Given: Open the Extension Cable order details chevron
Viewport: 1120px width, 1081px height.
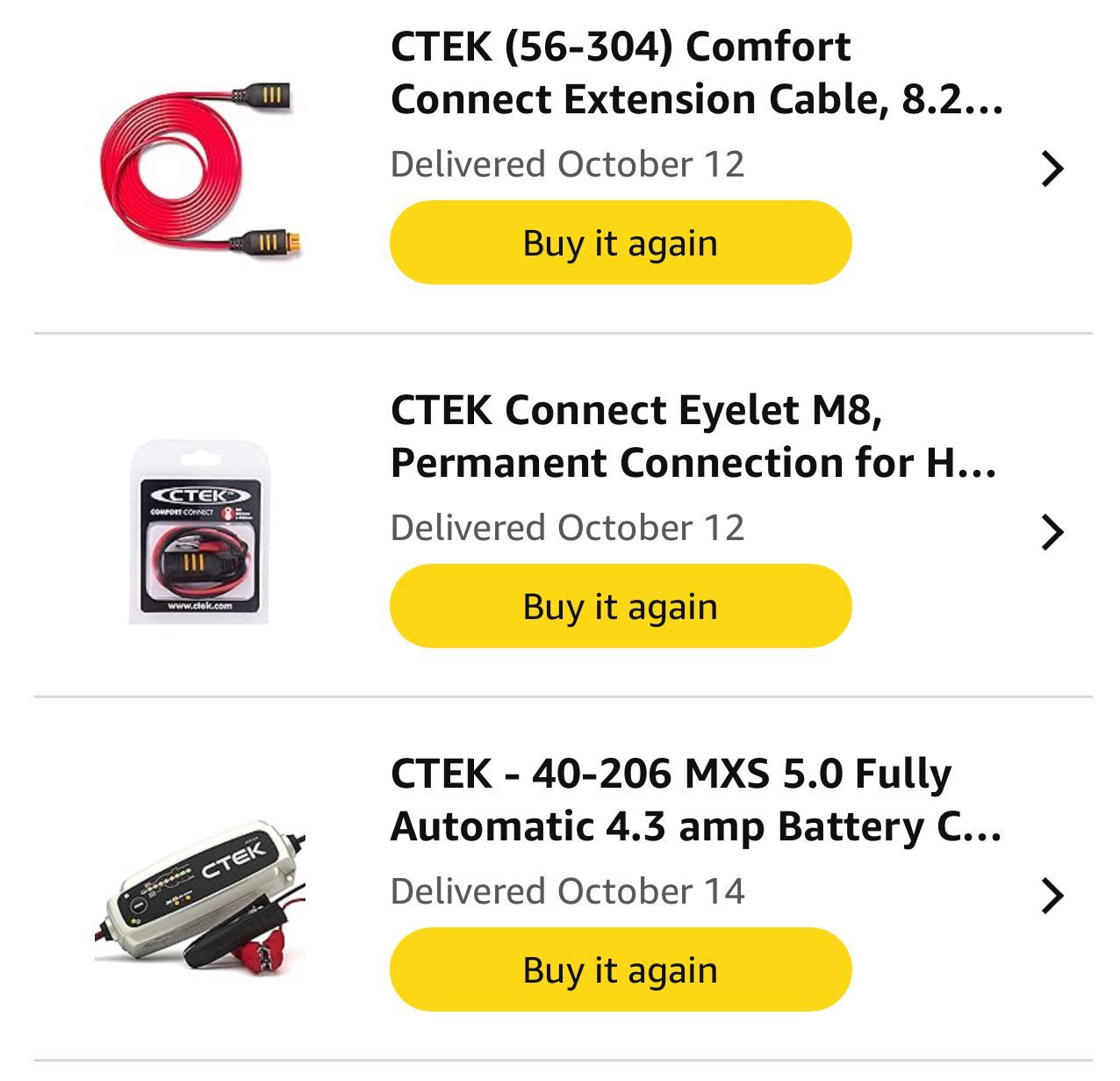Looking at the screenshot, I should (x=1052, y=169).
